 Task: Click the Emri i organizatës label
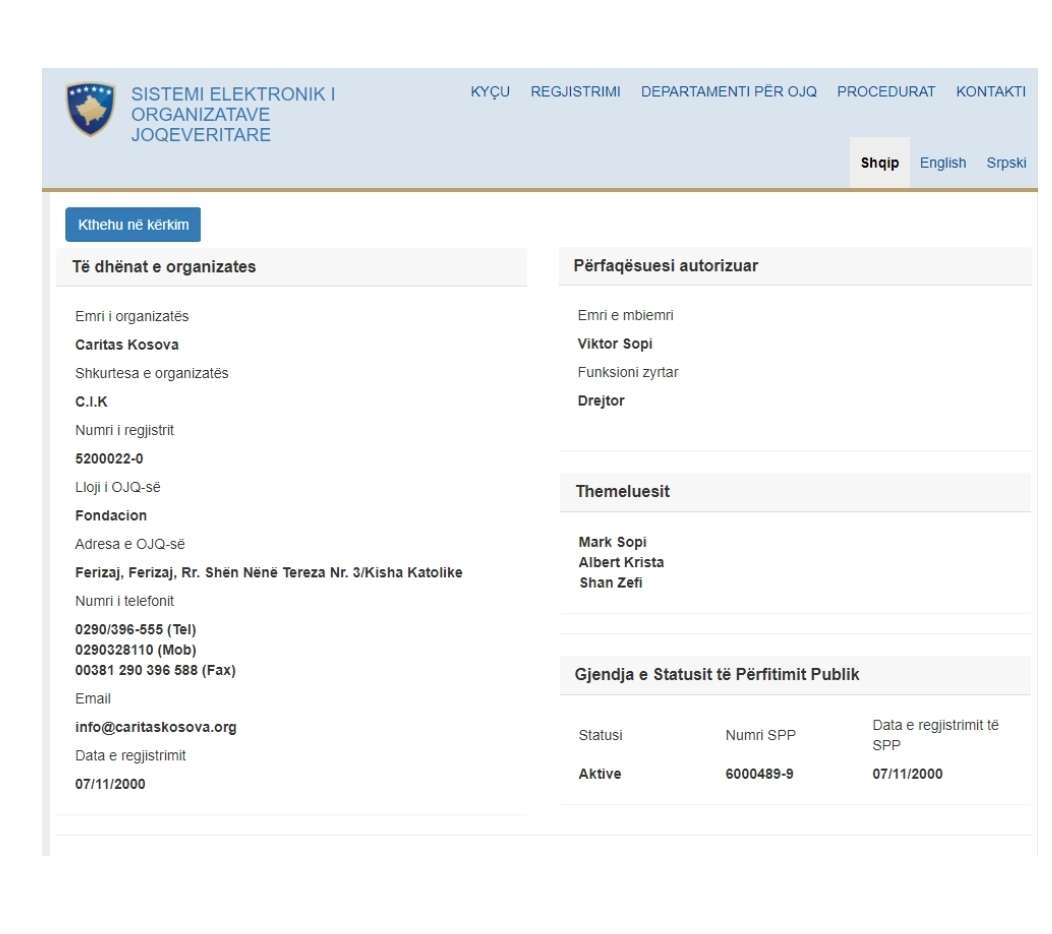[132, 317]
